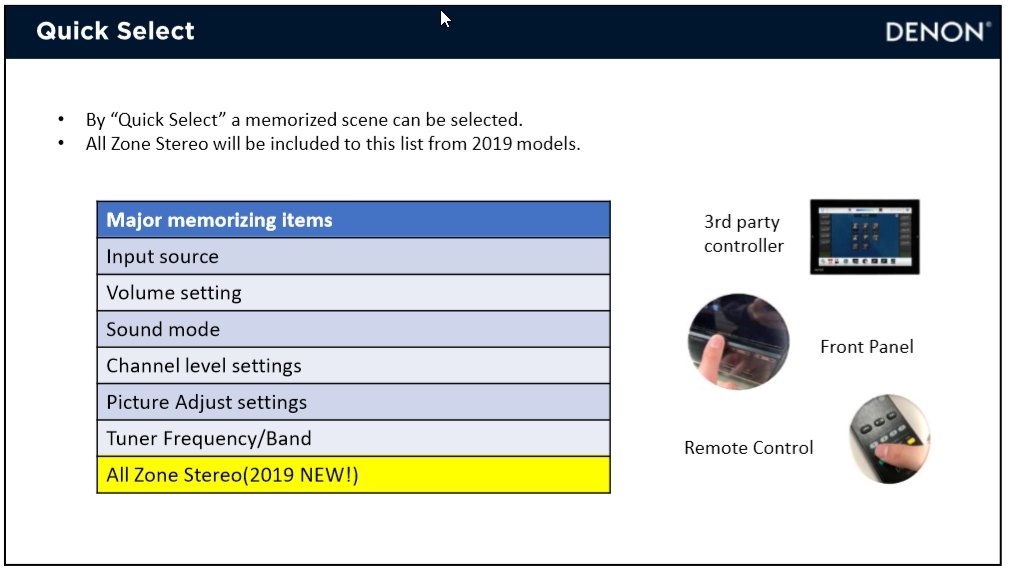Click the Front Panel text label

click(866, 347)
